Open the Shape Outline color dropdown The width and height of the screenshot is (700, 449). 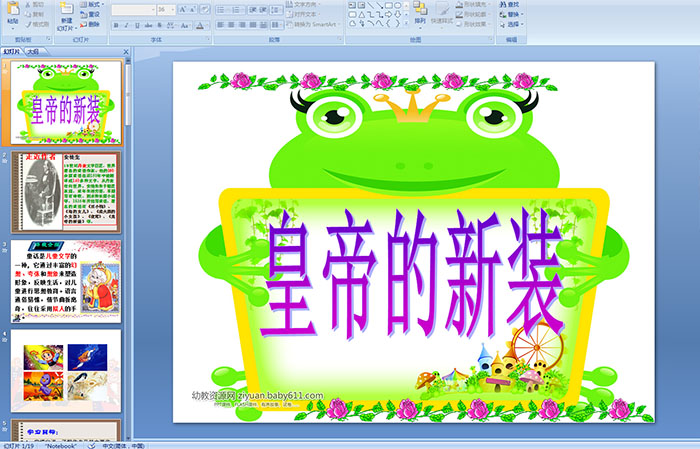[x=474, y=14]
